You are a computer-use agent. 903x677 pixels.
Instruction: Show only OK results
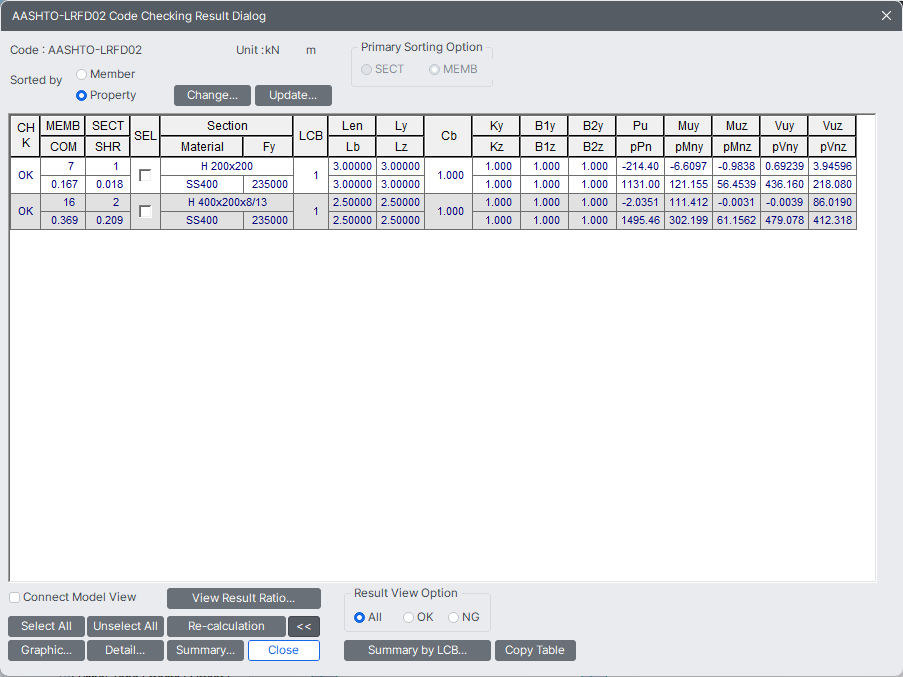[408, 617]
